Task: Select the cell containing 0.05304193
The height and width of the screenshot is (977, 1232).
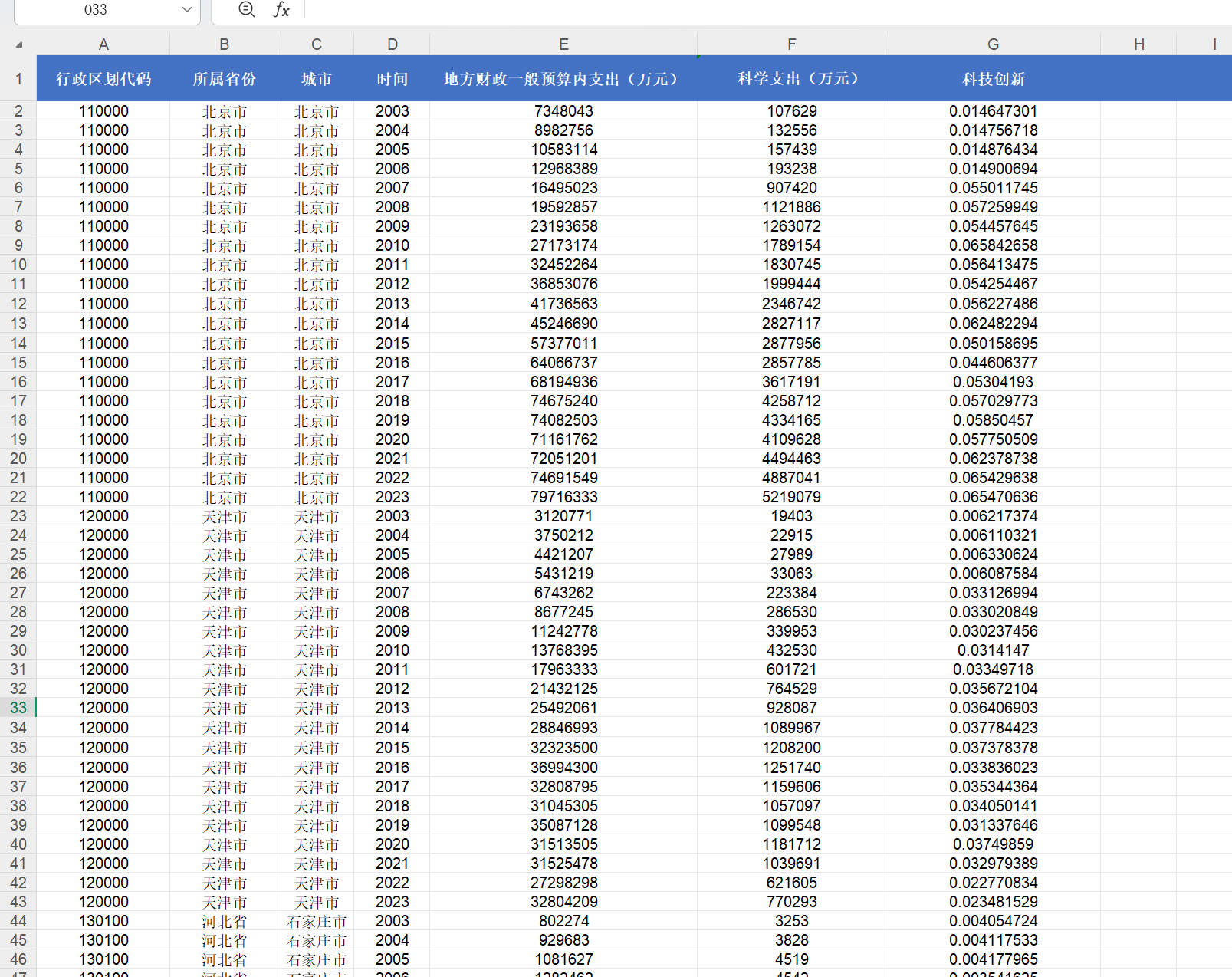Action: (x=993, y=382)
